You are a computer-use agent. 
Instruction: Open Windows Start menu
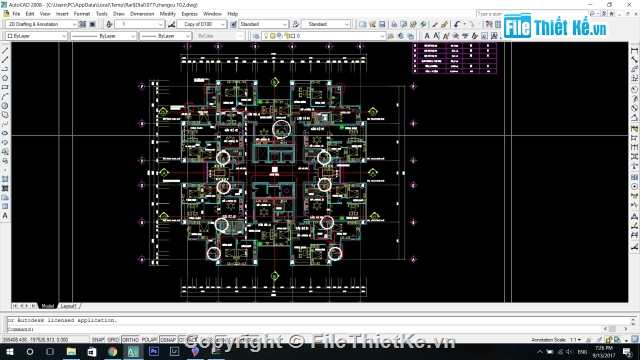click(x=9, y=351)
